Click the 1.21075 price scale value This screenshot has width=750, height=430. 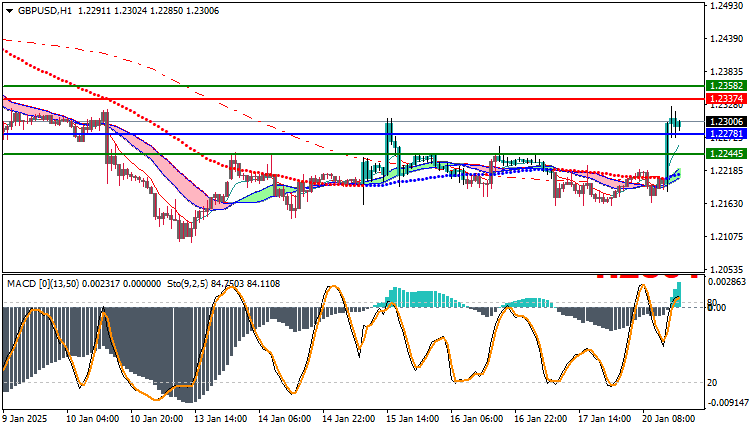(727, 237)
